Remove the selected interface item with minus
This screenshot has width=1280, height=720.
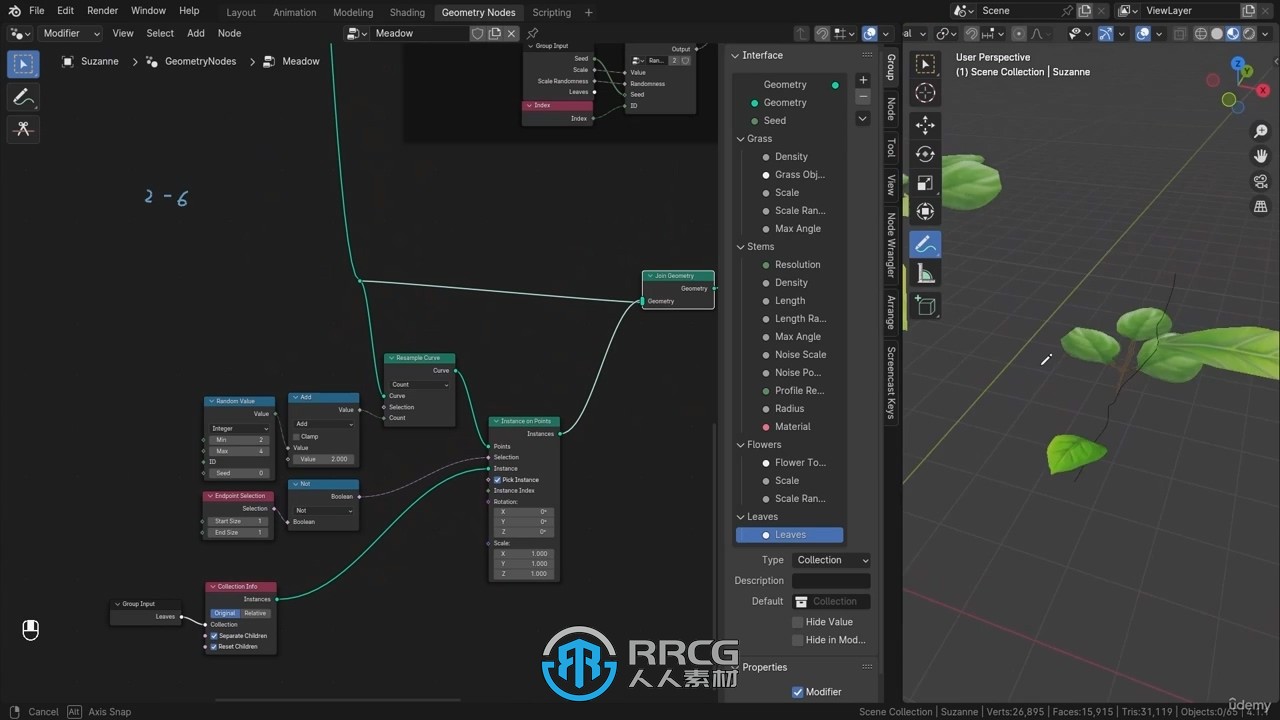pyautogui.click(x=863, y=97)
